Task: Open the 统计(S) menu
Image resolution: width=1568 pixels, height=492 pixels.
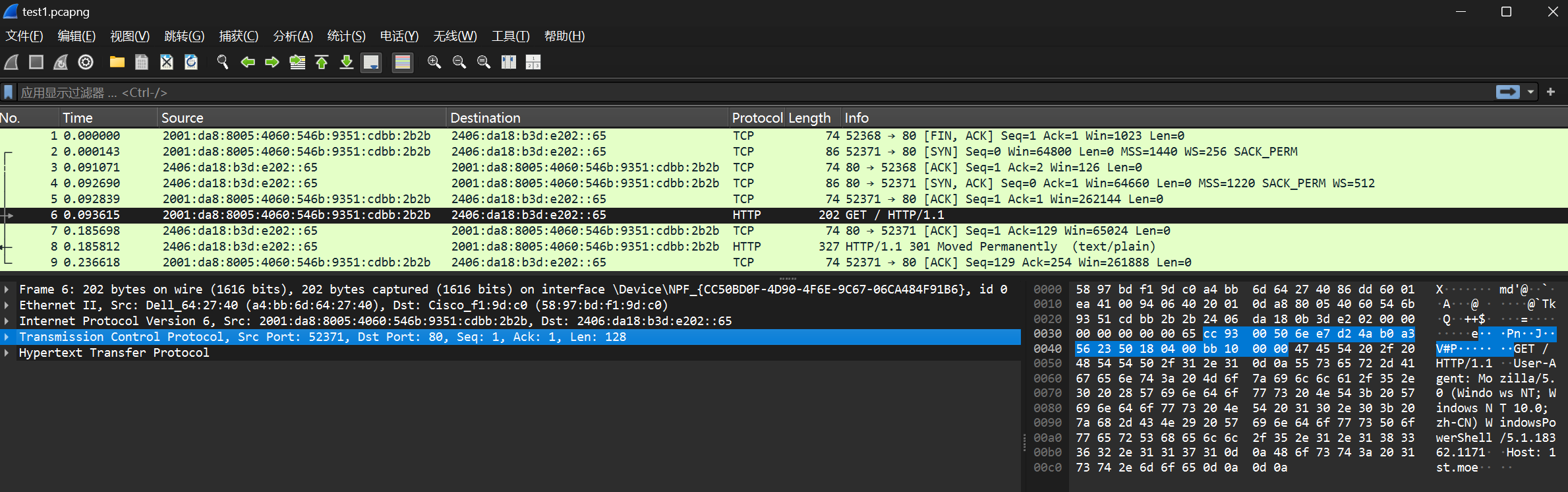Action: [346, 36]
